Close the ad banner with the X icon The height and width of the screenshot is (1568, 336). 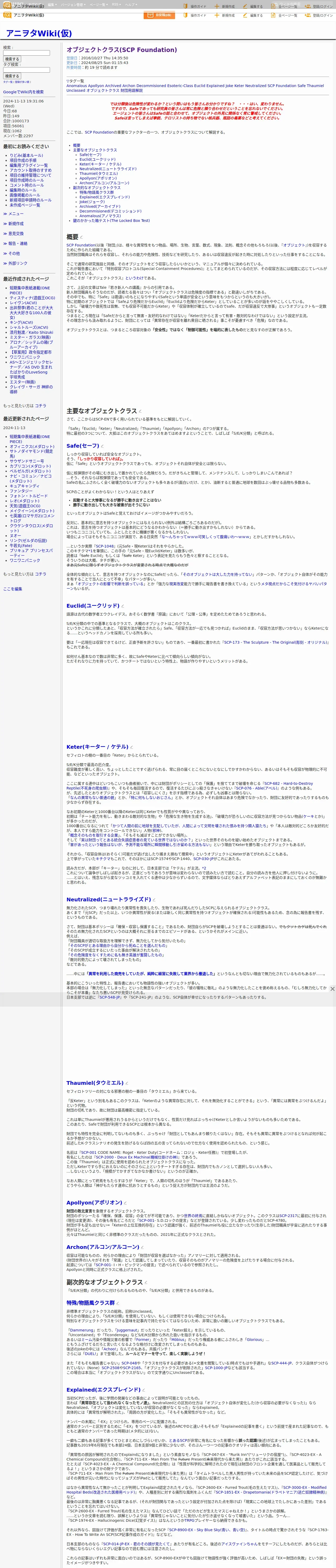tap(332, 989)
